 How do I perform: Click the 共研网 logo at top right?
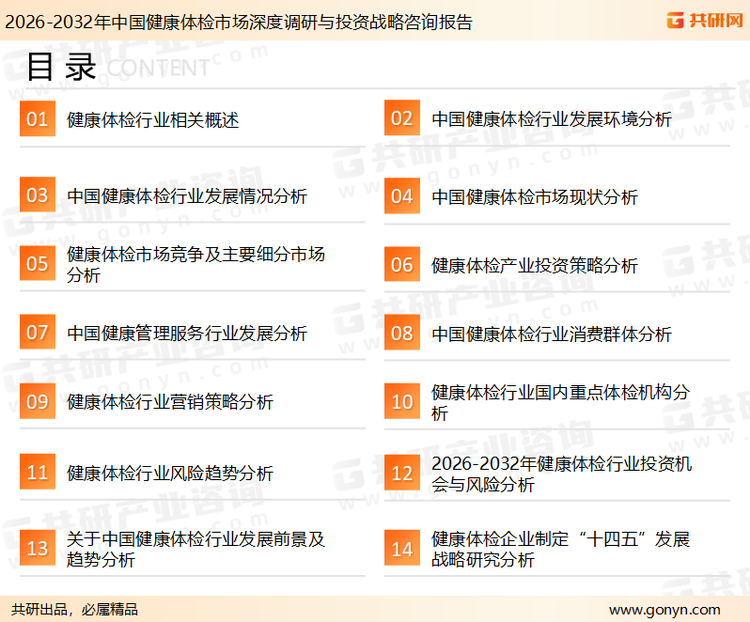coord(705,21)
